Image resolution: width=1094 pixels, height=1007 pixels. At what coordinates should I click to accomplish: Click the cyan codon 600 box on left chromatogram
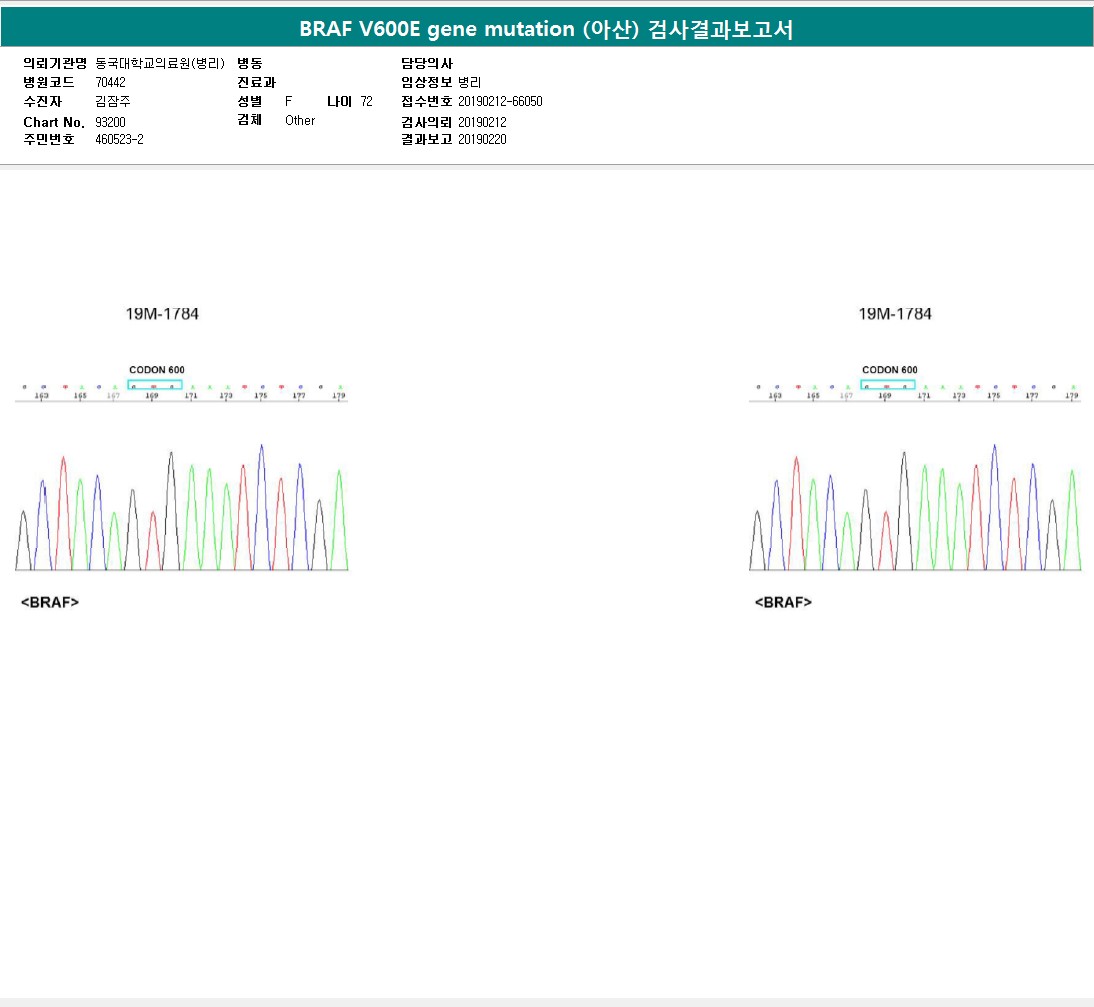[155, 385]
